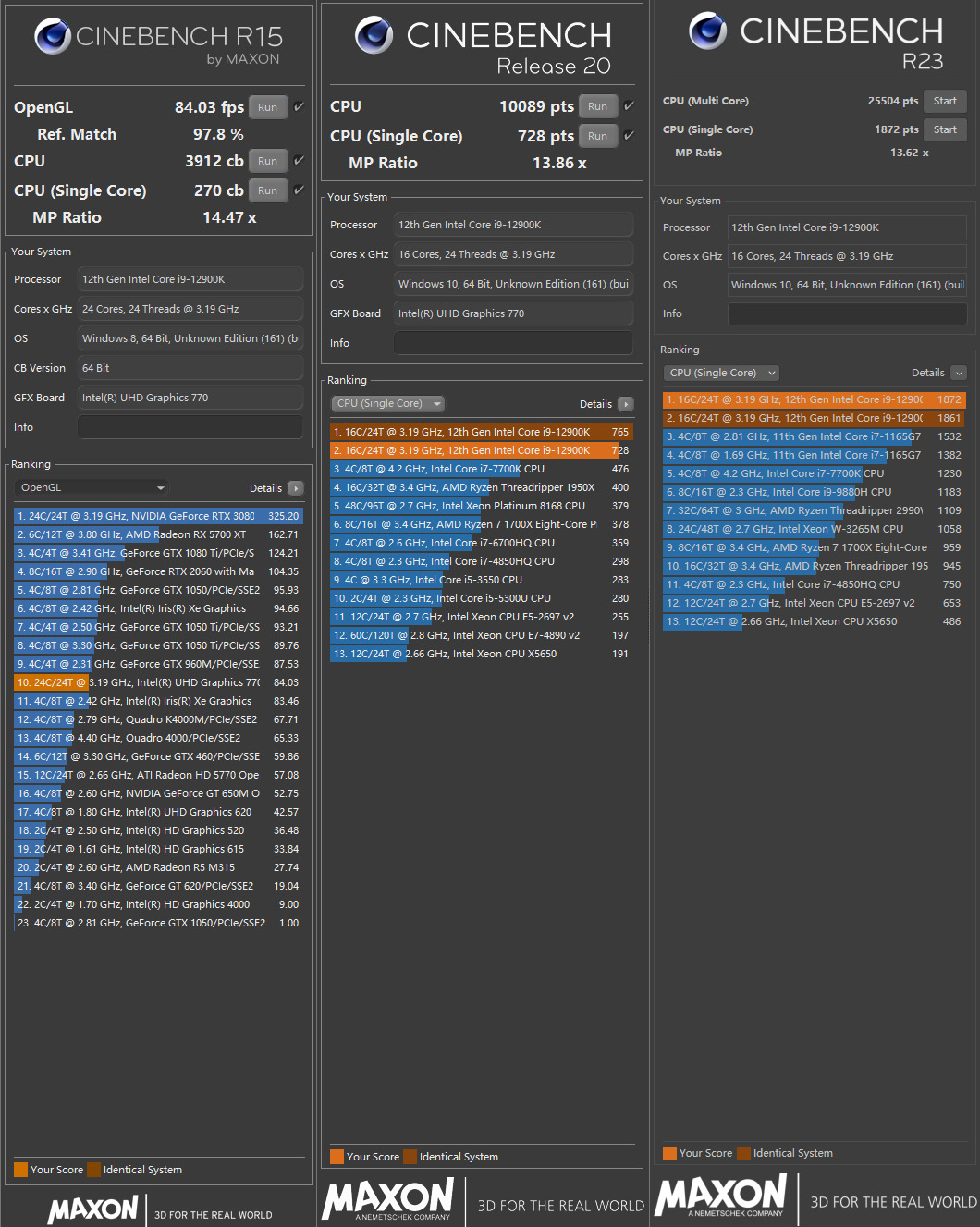This screenshot has width=980, height=1227.
Task: Toggle the CPU test checkbox in Release 20
Action: 629,106
